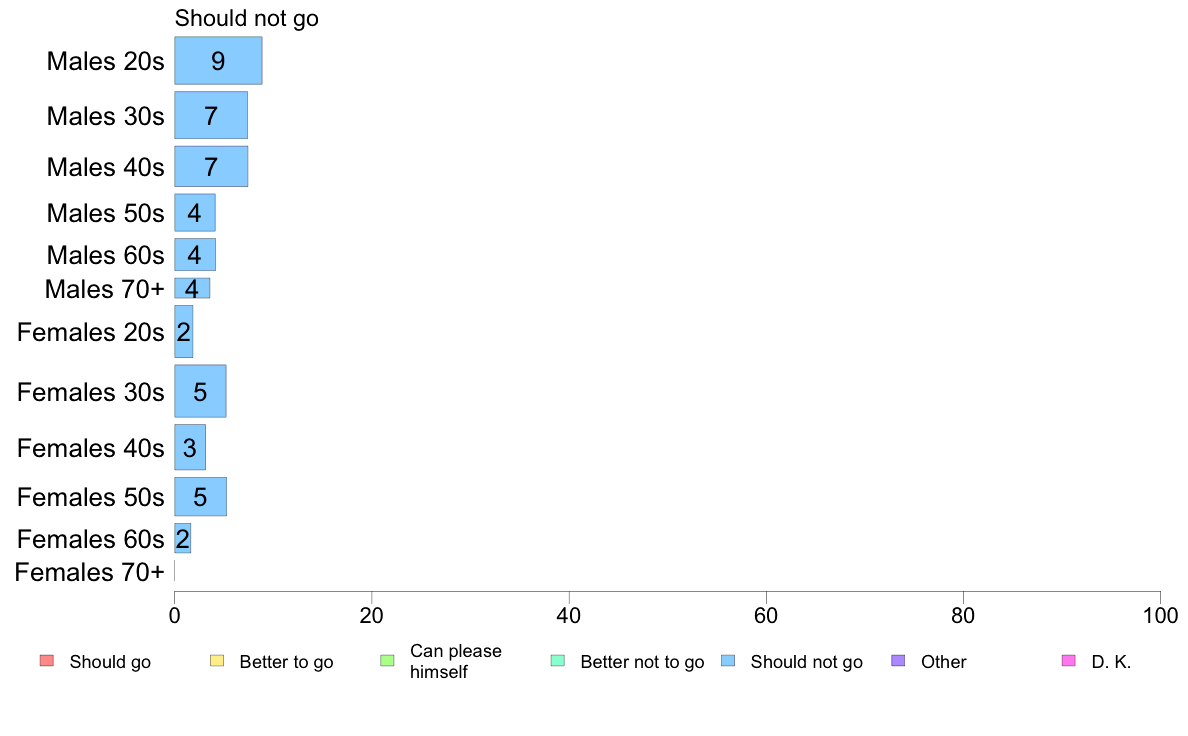The width and height of the screenshot is (1188, 736).
Task: Select the Females 40s bar showing 3
Action: (189, 447)
